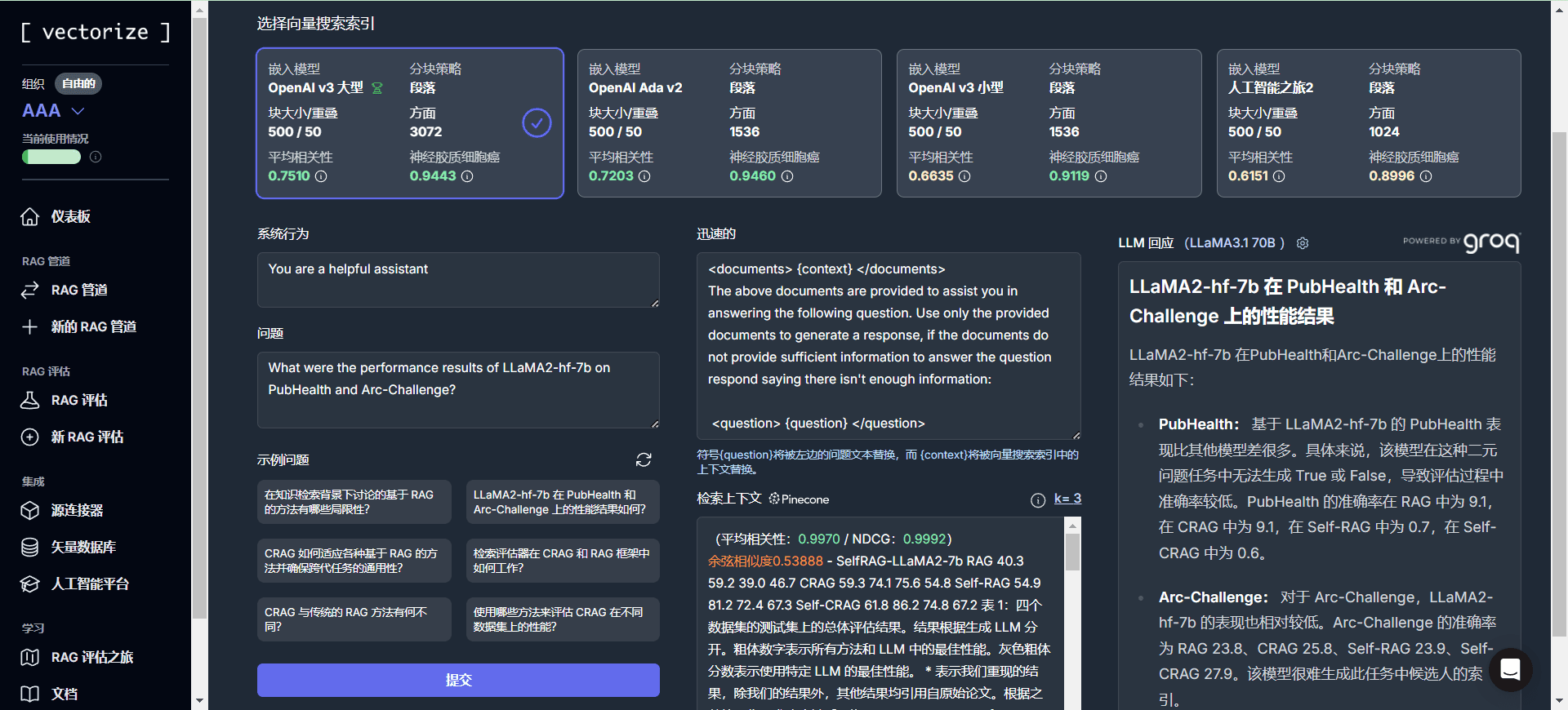Focus the 系统行为 system prompt field
The image size is (1568, 710).
click(x=458, y=280)
